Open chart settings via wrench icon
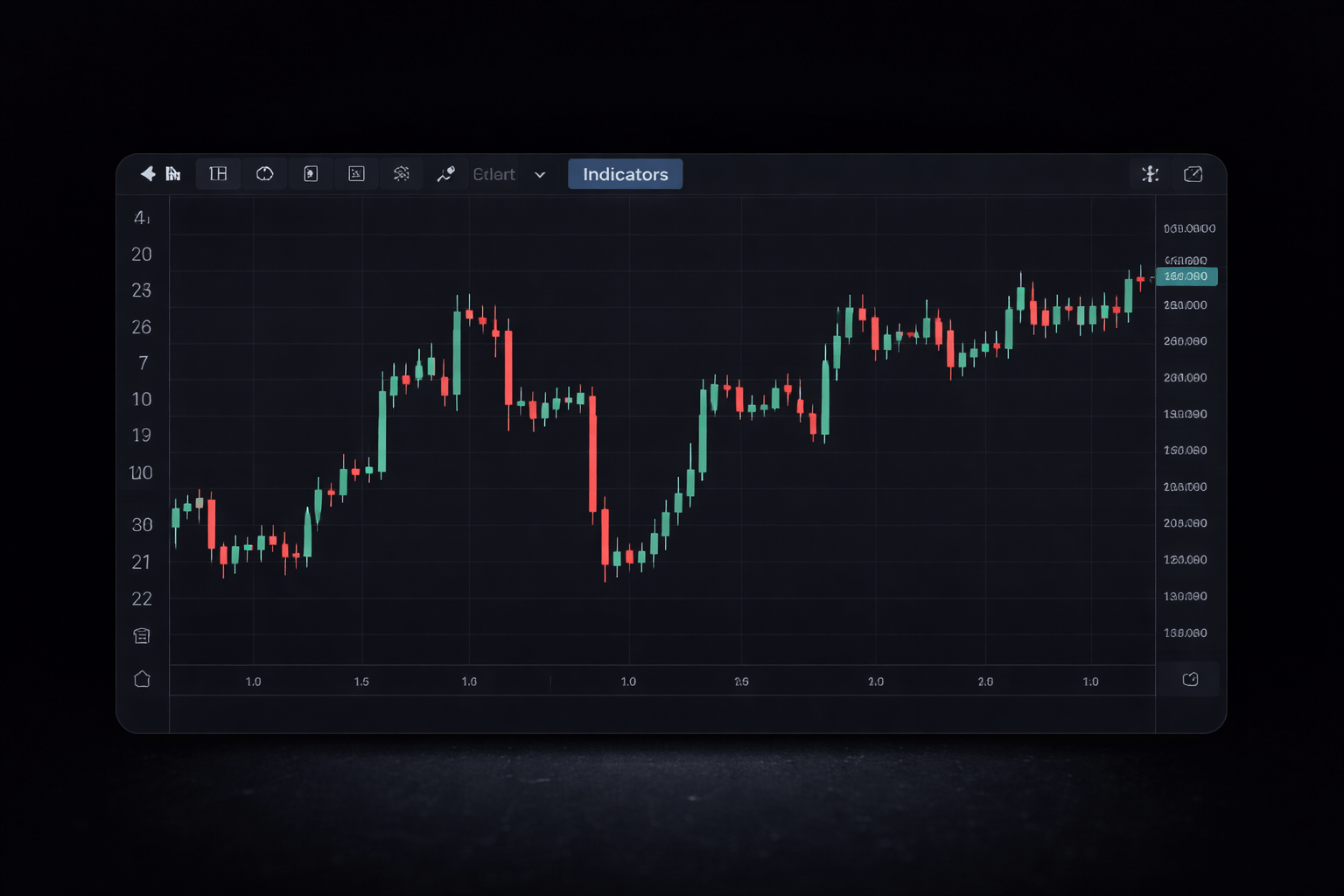The height and width of the screenshot is (896, 1344). click(1150, 174)
